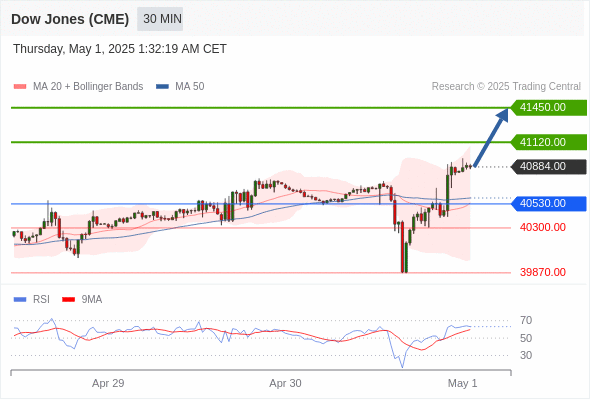
Task: Click the Apr 30 date axis label
Action: (x=285, y=383)
